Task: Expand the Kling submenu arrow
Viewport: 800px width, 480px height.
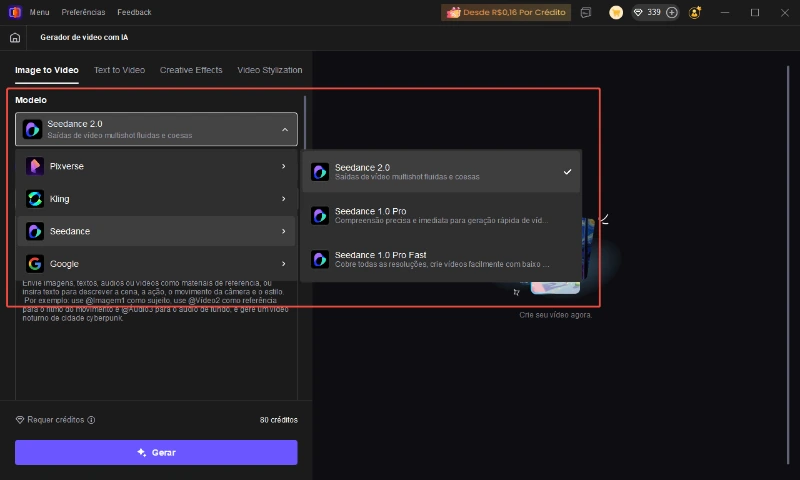Action: click(x=284, y=199)
